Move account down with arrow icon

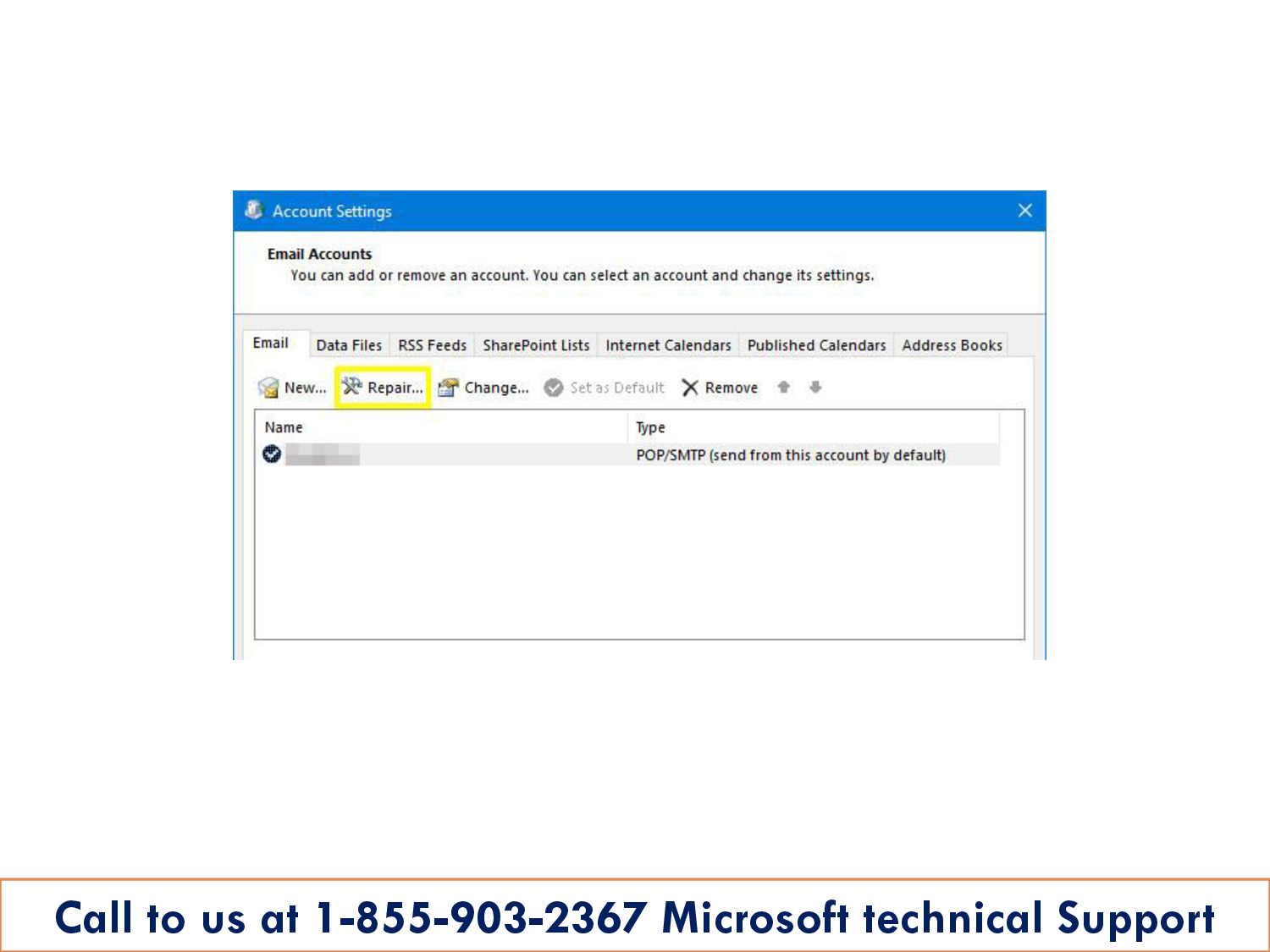click(x=815, y=387)
